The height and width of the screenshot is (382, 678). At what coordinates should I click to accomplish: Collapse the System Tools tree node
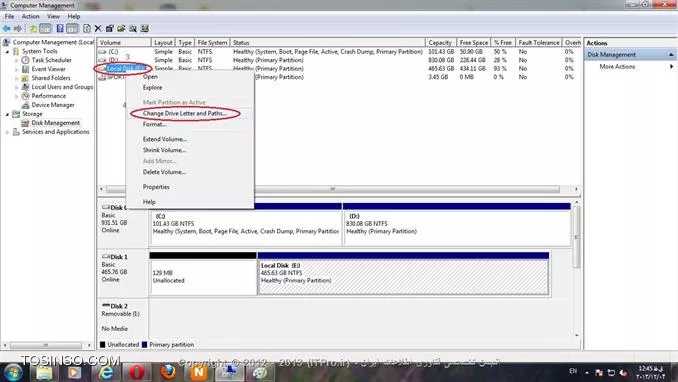7,51
